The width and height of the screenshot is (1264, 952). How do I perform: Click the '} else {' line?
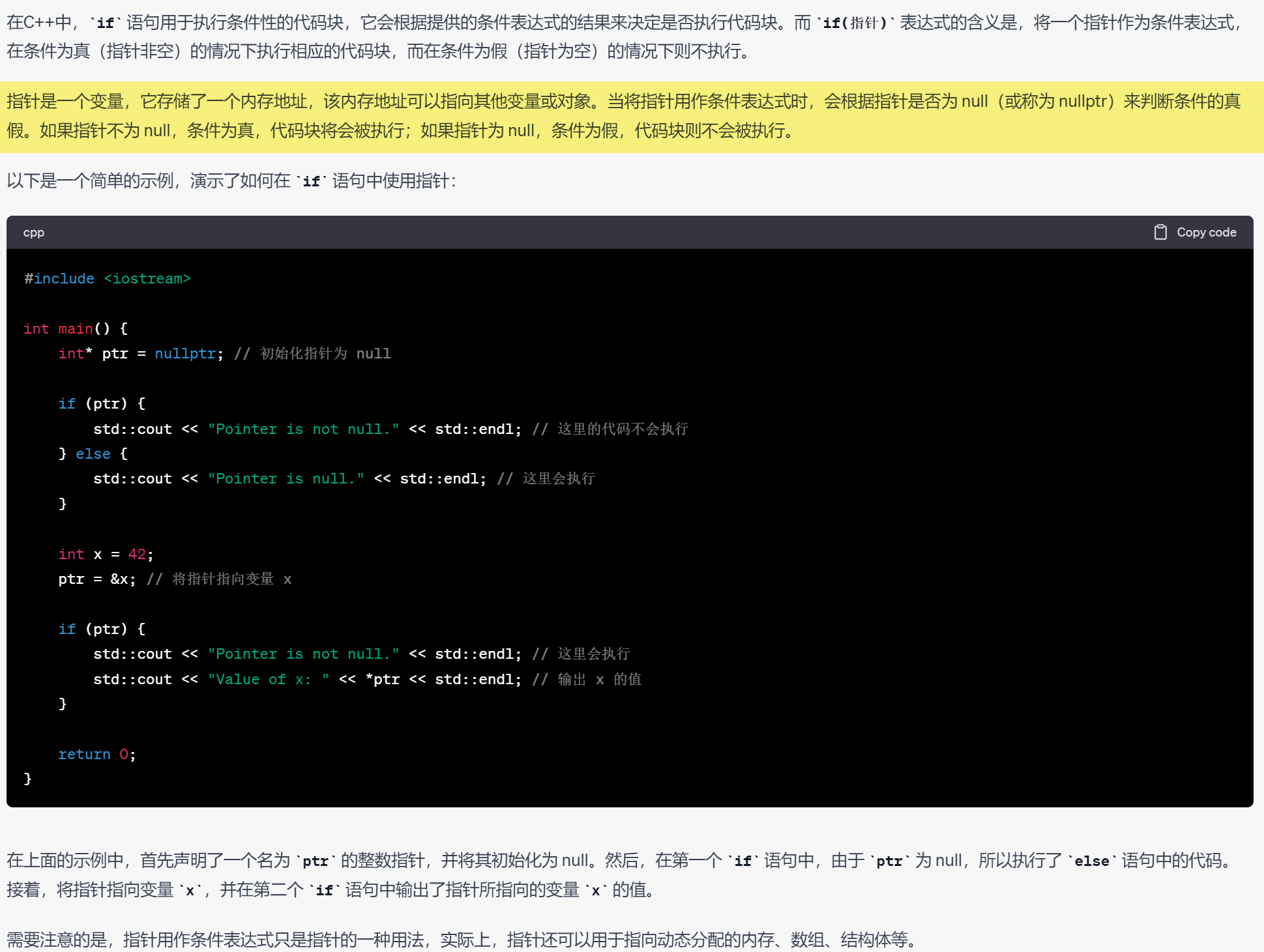point(93,454)
